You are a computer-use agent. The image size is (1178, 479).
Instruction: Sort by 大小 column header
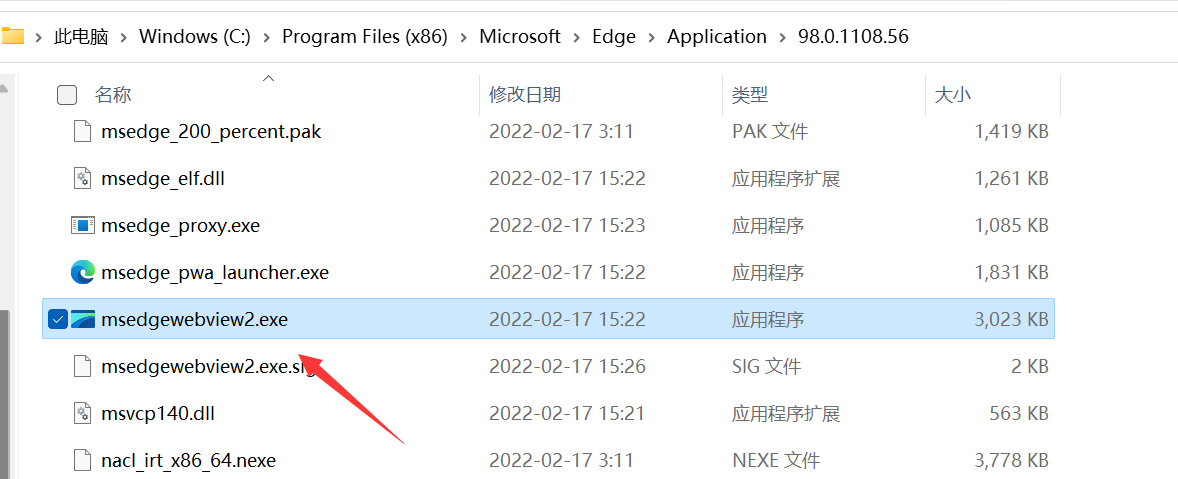(x=952, y=95)
